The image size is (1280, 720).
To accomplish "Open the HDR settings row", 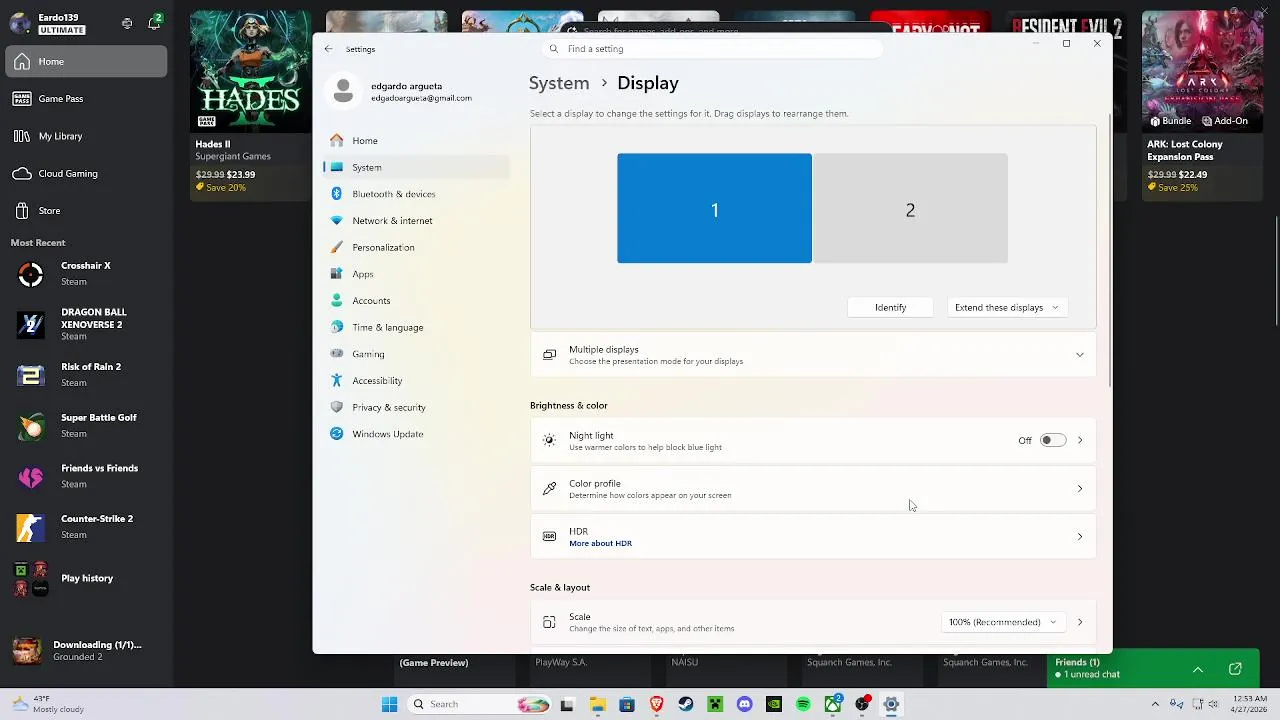I will point(813,537).
